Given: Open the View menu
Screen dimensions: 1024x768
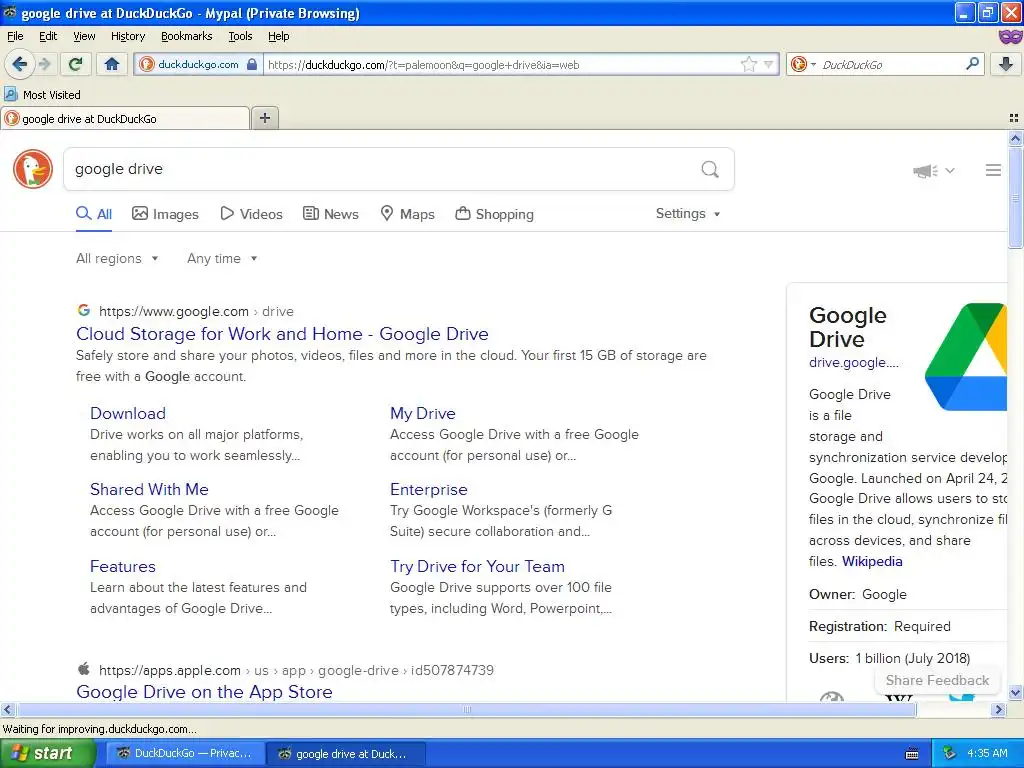Looking at the screenshot, I should [x=84, y=36].
